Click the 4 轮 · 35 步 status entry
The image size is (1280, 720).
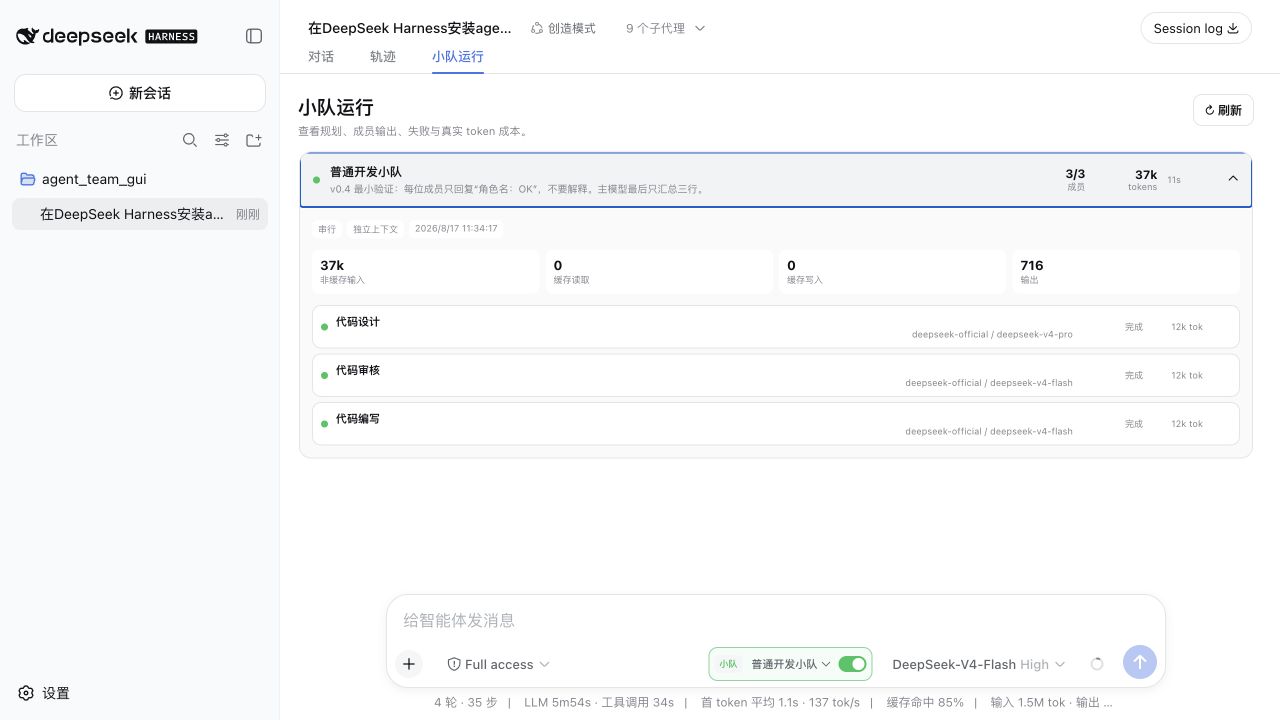(x=465, y=702)
